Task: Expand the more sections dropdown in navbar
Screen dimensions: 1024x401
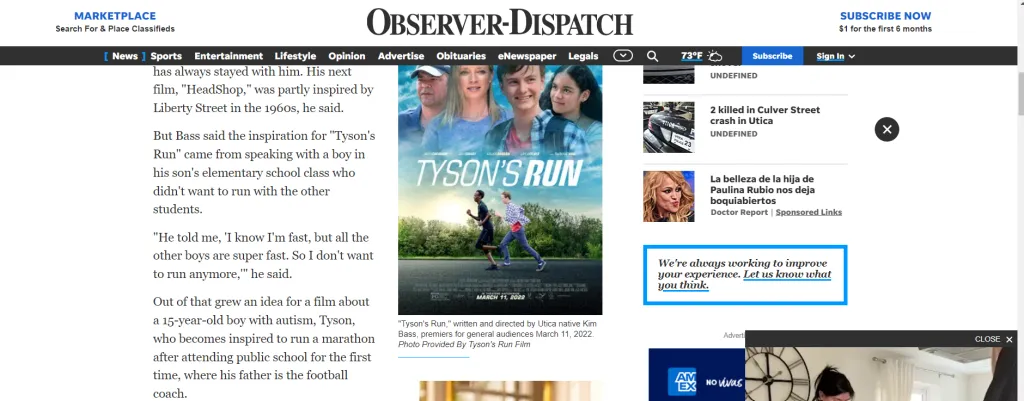Action: click(623, 56)
